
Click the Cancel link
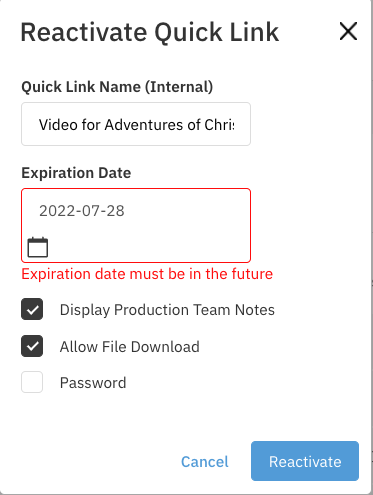[x=205, y=462]
